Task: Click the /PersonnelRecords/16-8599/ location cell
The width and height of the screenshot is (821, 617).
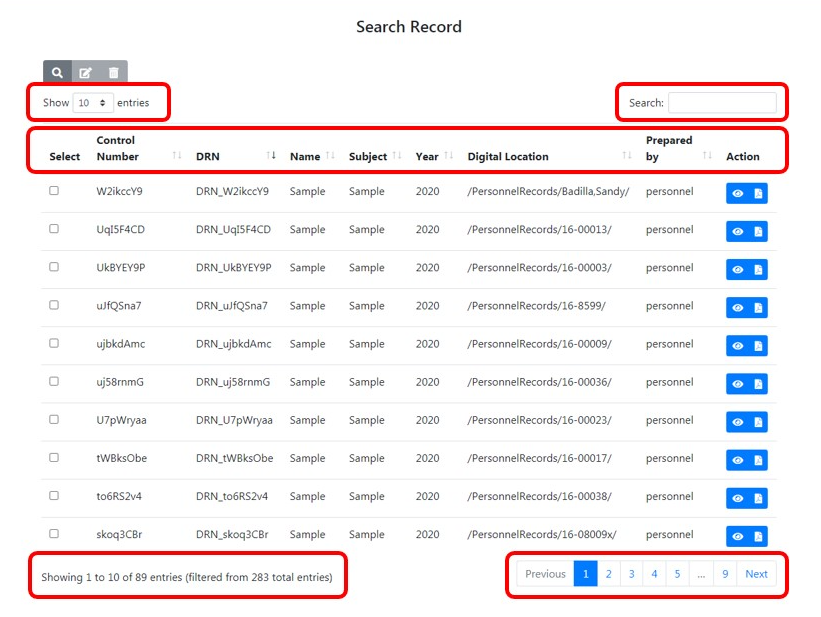Action: (x=536, y=306)
